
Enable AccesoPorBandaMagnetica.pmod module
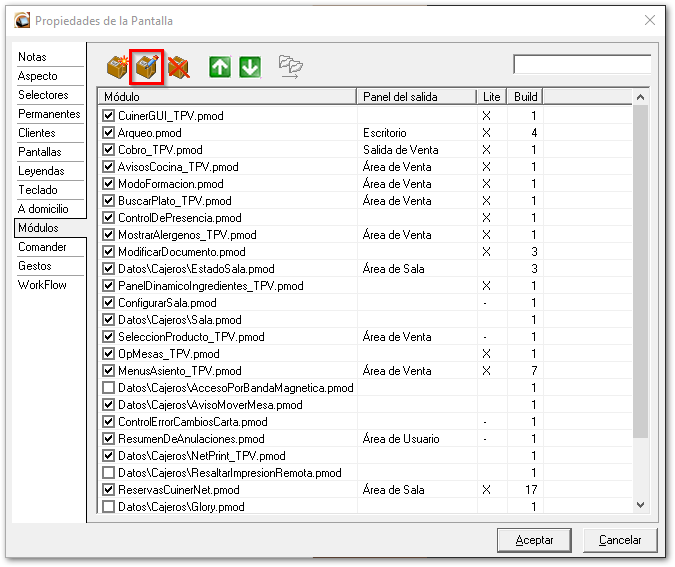108,387
